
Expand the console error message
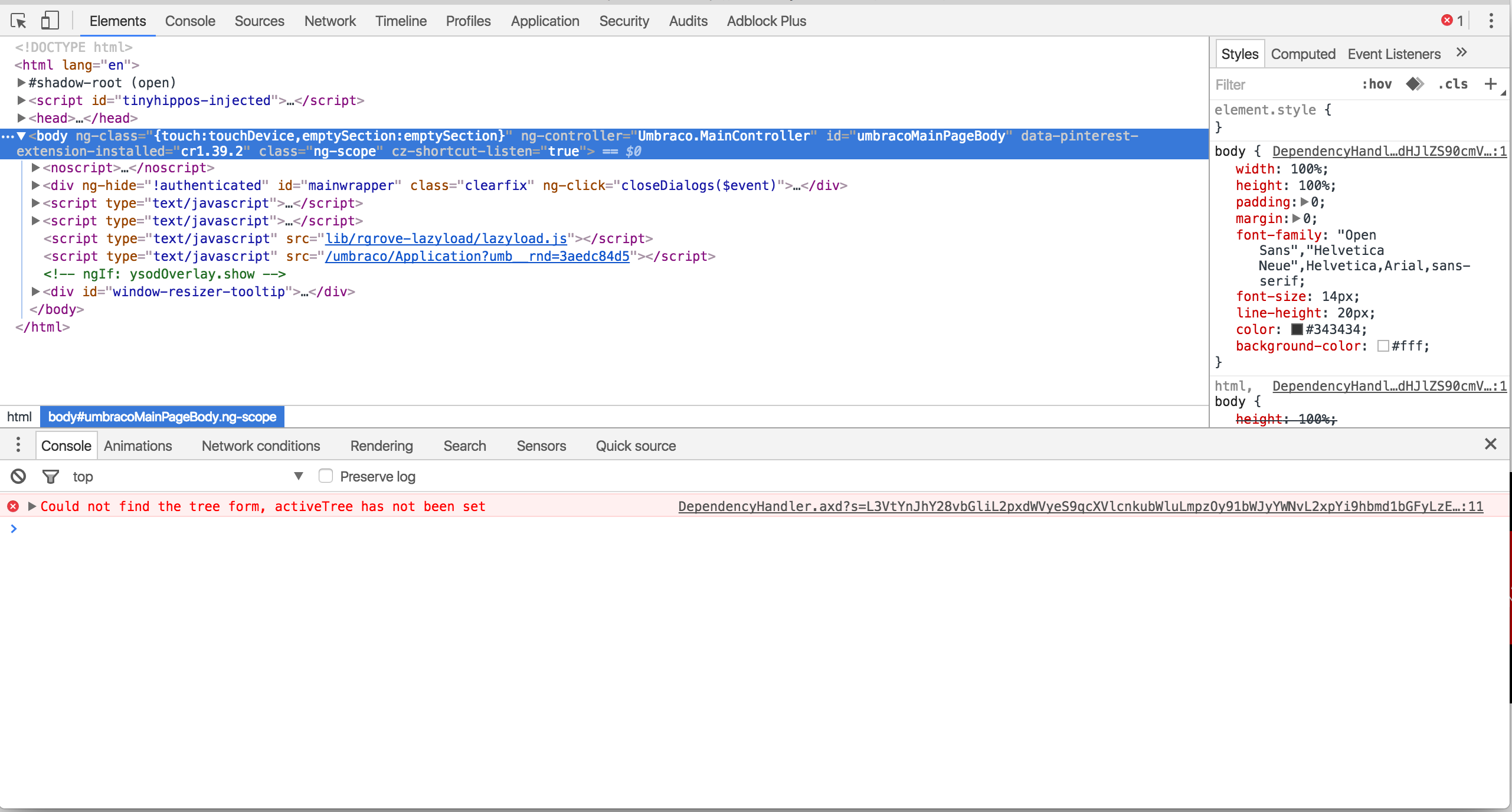(x=32, y=506)
